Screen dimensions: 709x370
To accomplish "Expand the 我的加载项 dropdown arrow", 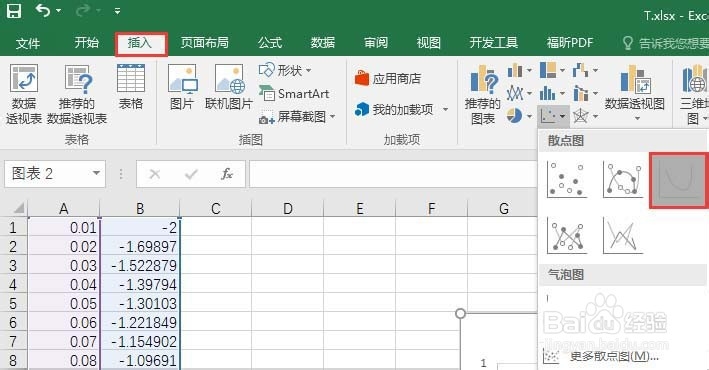I will [x=445, y=109].
